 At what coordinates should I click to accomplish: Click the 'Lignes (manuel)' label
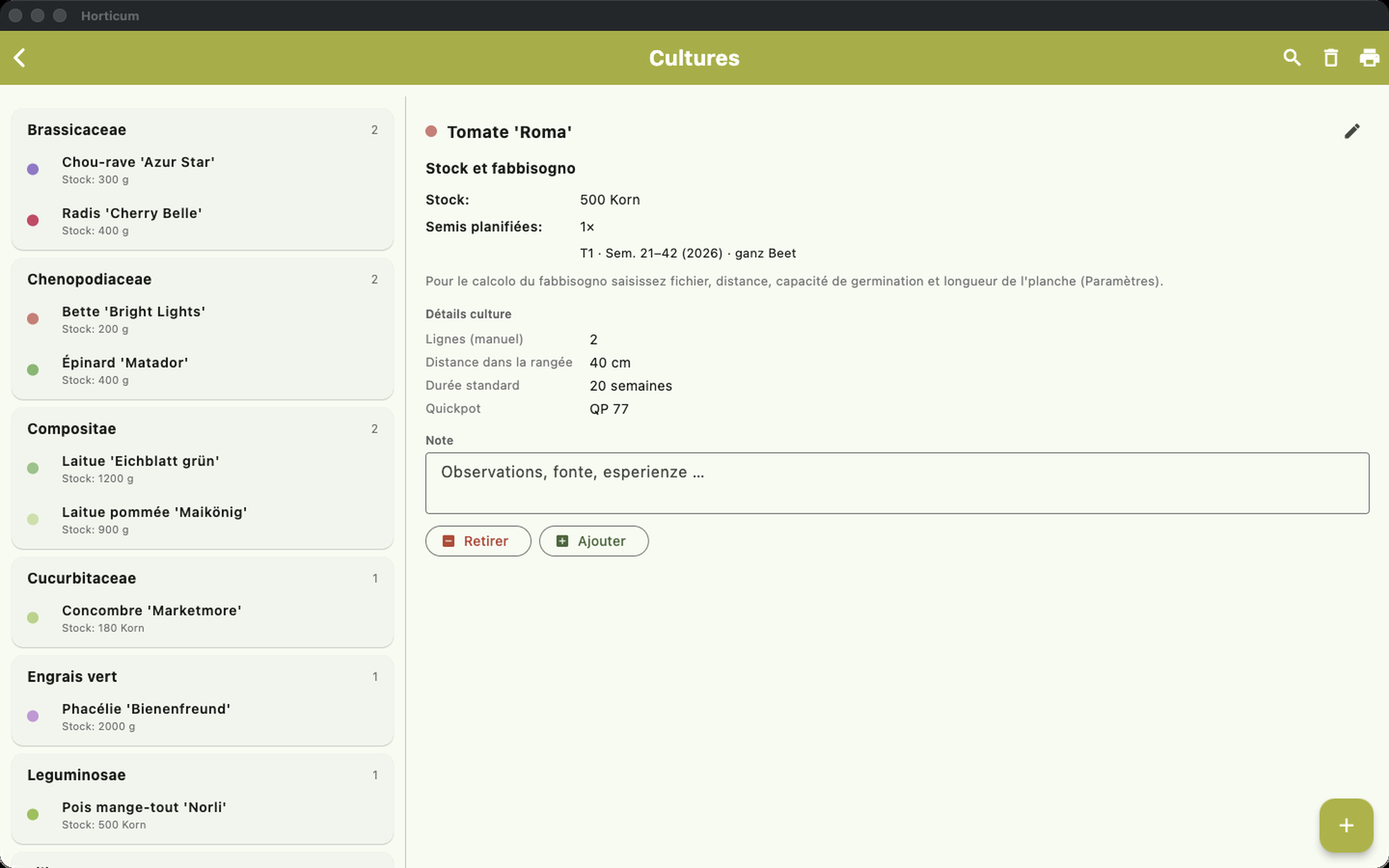pyautogui.click(x=474, y=339)
